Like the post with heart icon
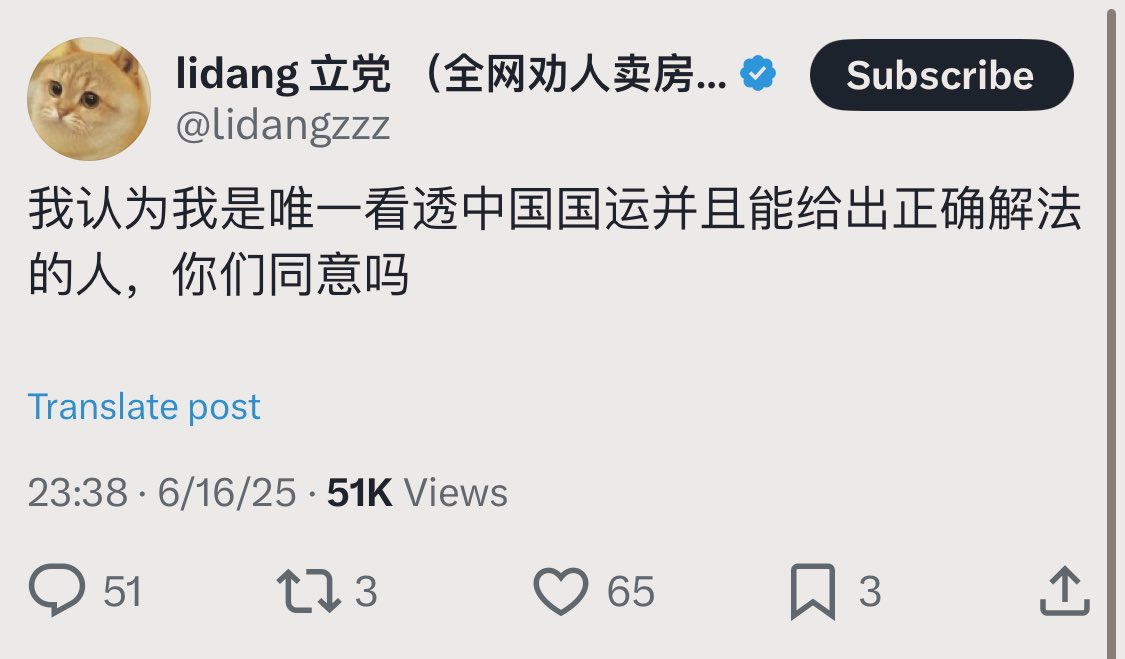 (560, 591)
